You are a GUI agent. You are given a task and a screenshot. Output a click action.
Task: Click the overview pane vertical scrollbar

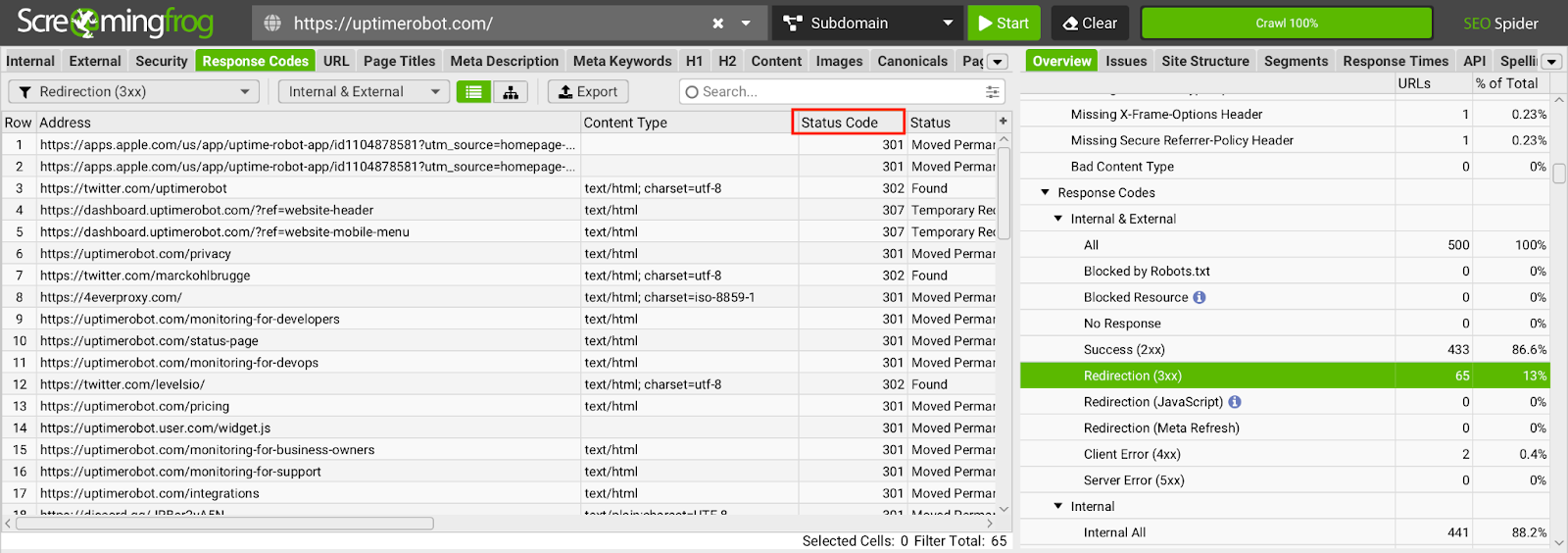(1559, 174)
